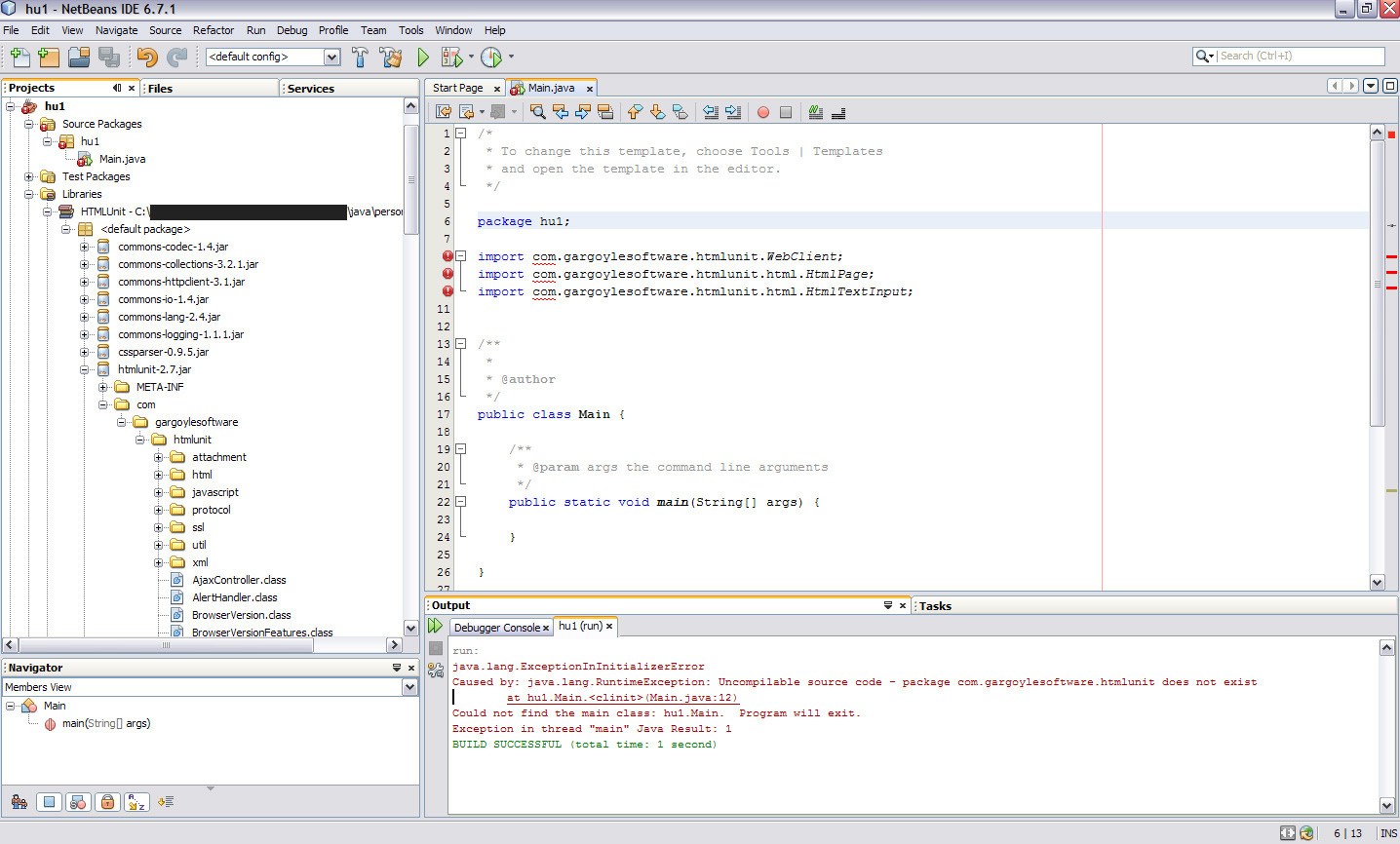Click the editor Find Selection magnifier icon
Image resolution: width=1400 pixels, height=844 pixels.
coord(537,112)
